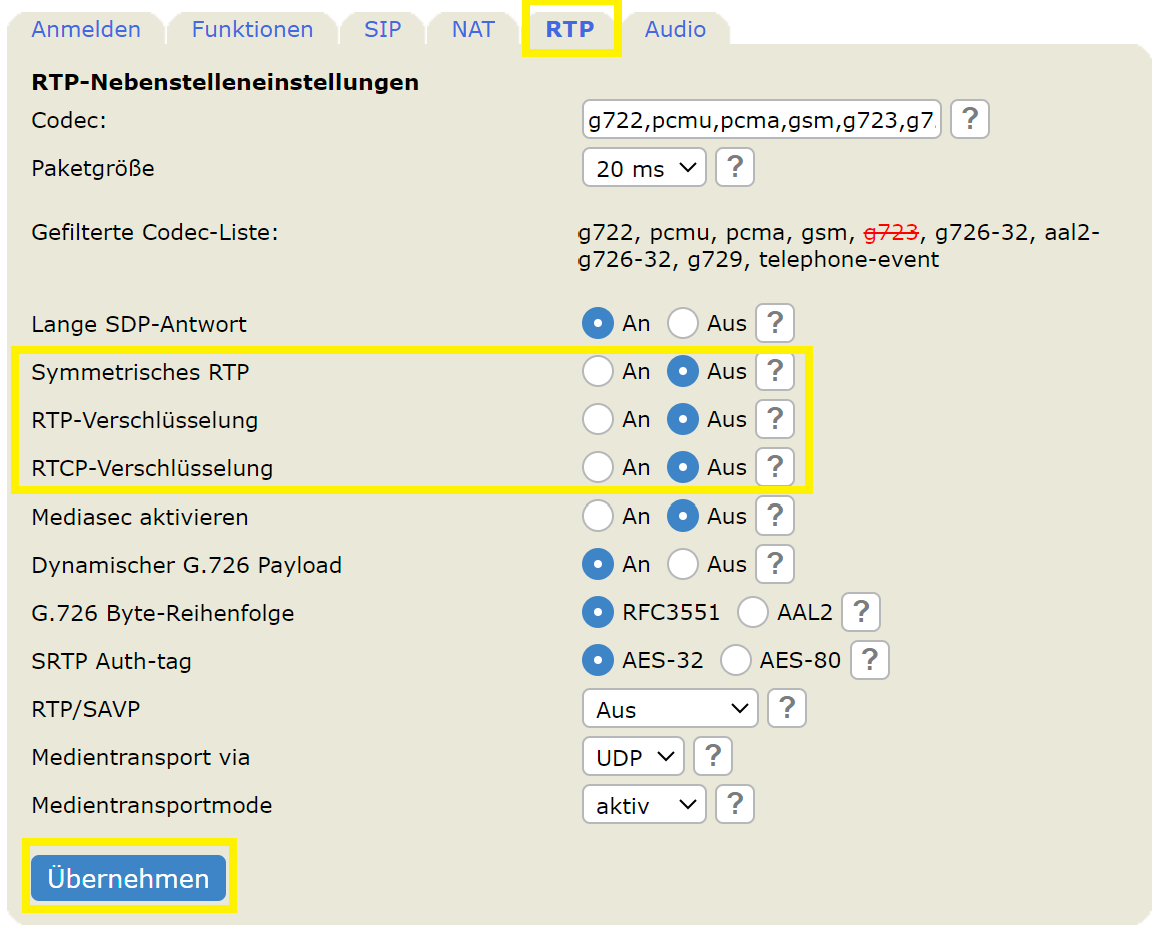Turn RTP-Verschlüsselung Aus

(x=682, y=419)
